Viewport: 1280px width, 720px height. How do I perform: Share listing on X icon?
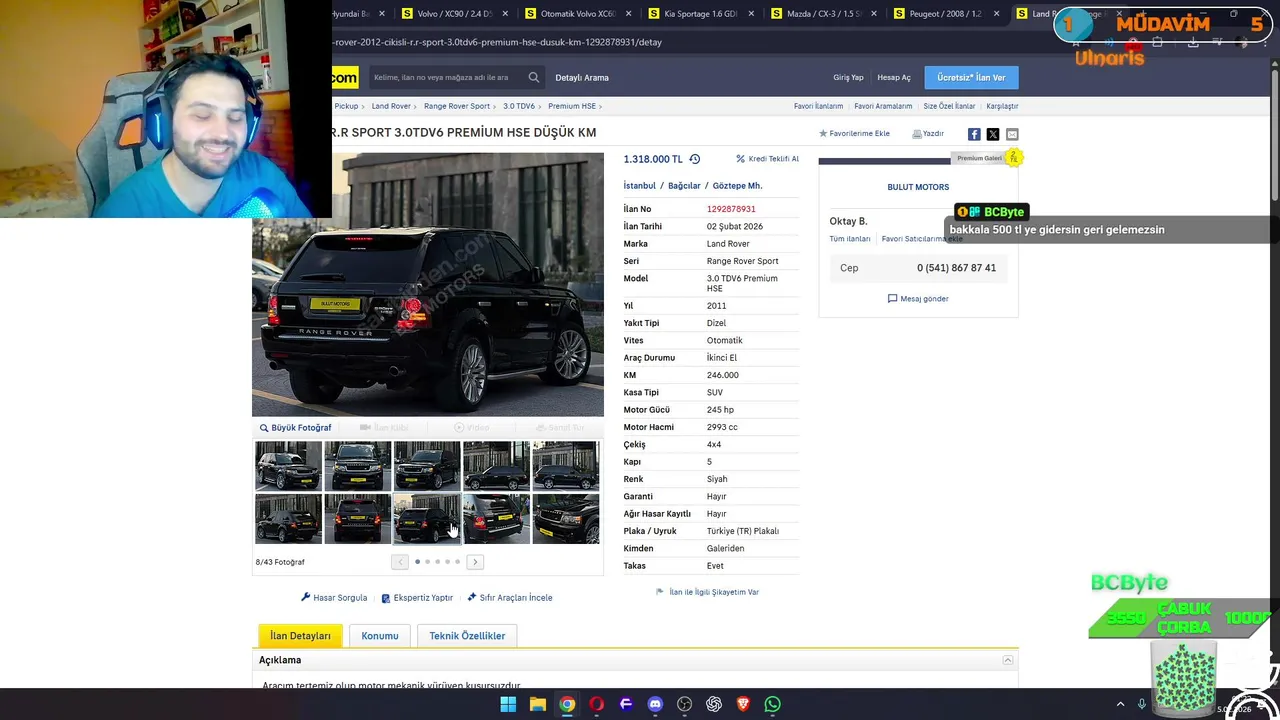point(993,134)
